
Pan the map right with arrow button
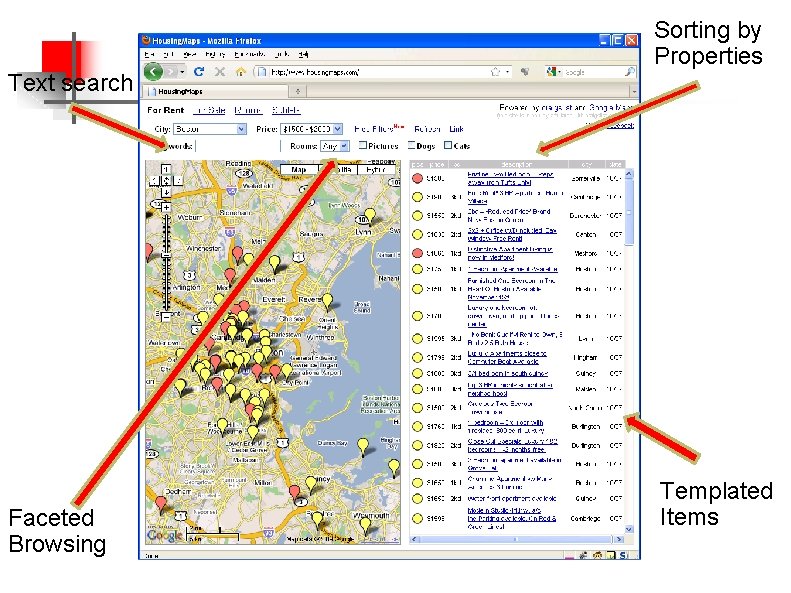[x=178, y=181]
